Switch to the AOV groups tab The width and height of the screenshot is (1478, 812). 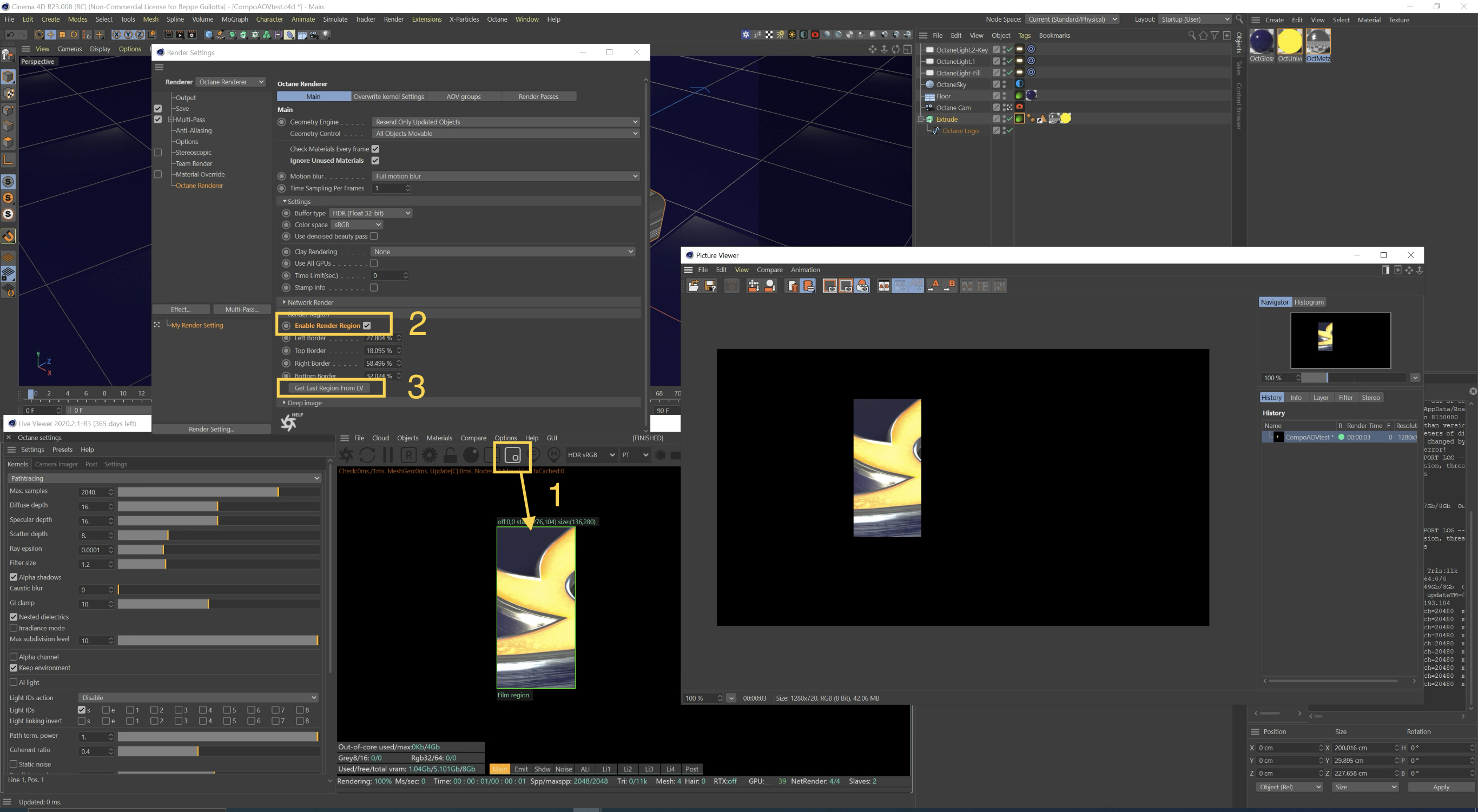click(464, 96)
